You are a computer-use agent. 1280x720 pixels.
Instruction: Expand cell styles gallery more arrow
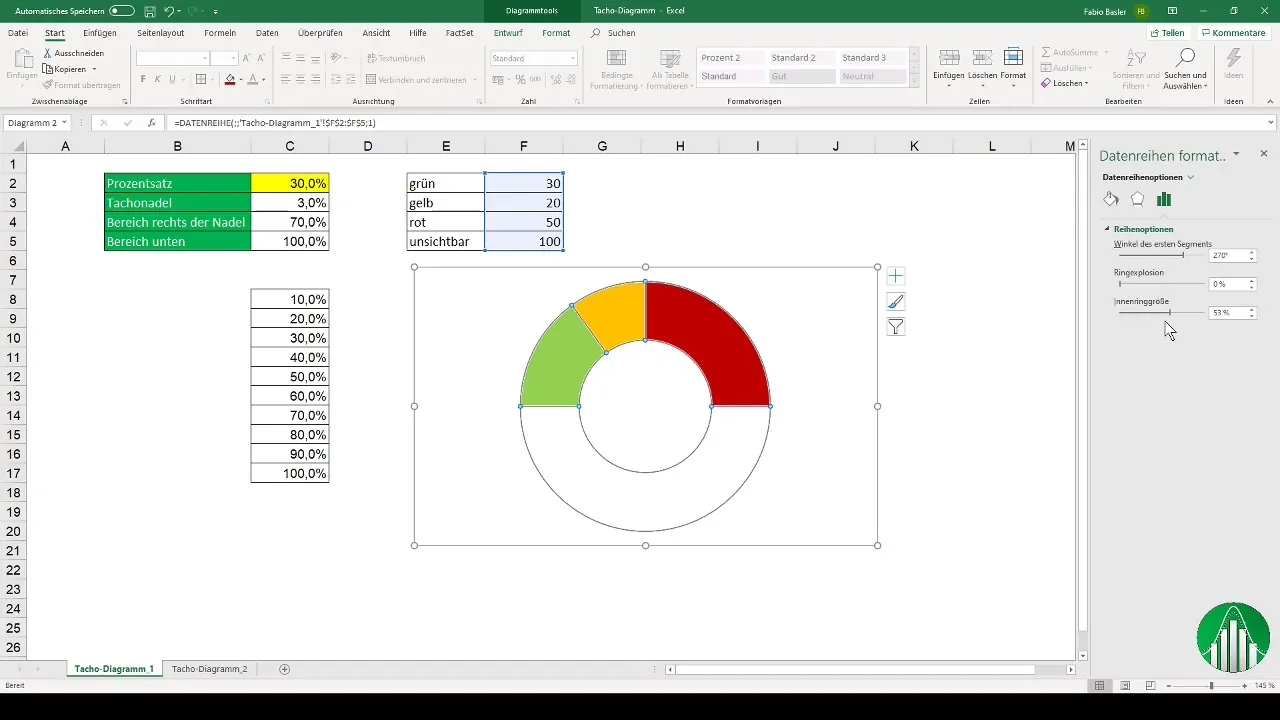[913, 81]
